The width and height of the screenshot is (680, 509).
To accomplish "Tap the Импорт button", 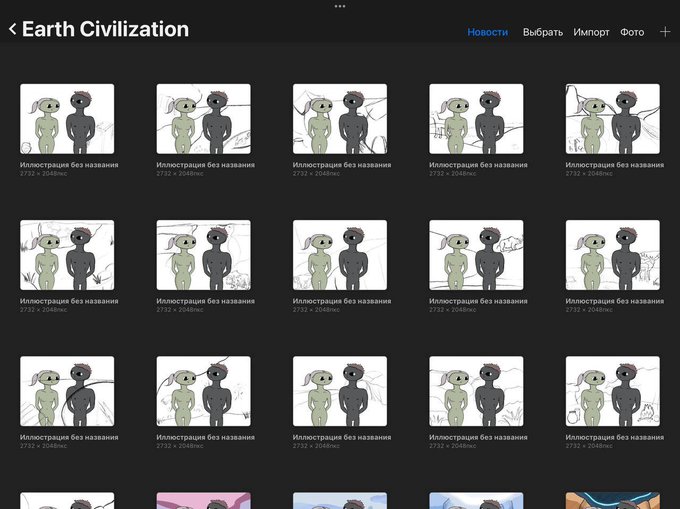I will pyautogui.click(x=591, y=32).
